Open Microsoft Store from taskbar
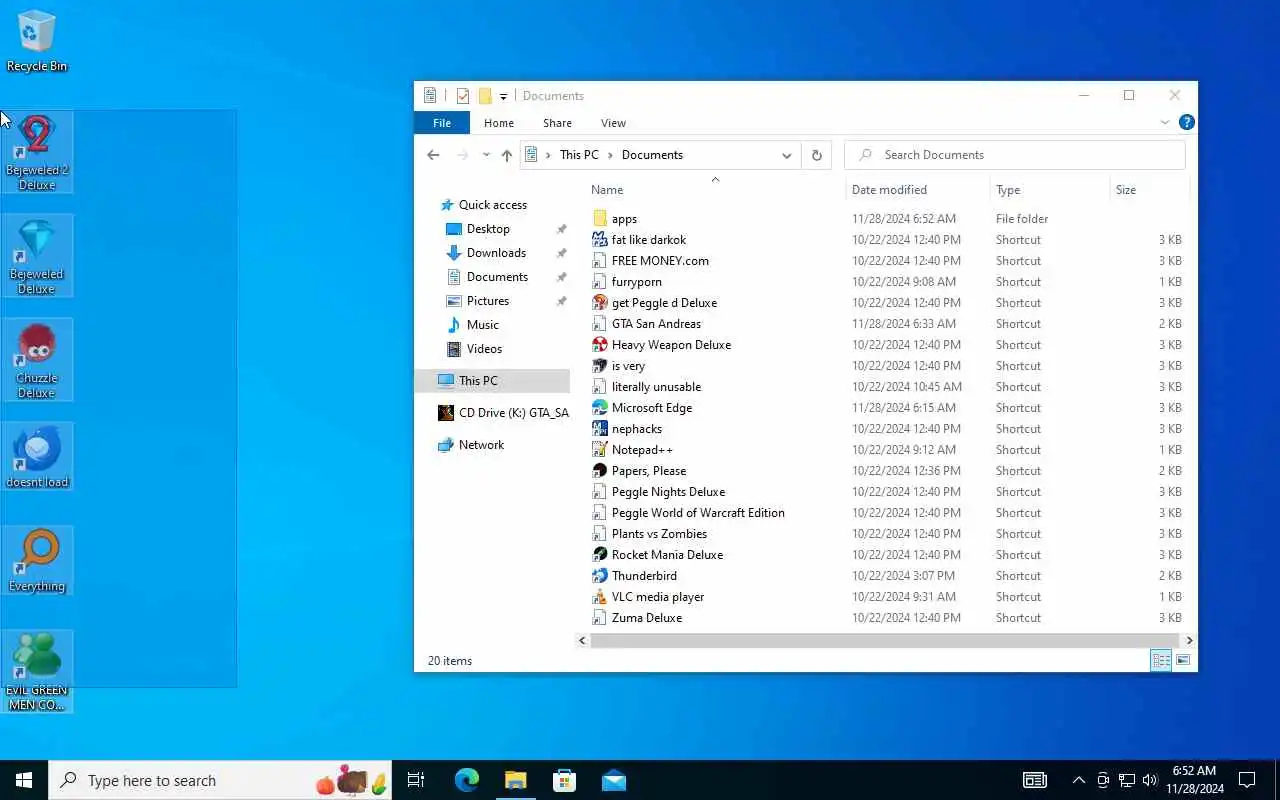The width and height of the screenshot is (1280, 800). 564,780
